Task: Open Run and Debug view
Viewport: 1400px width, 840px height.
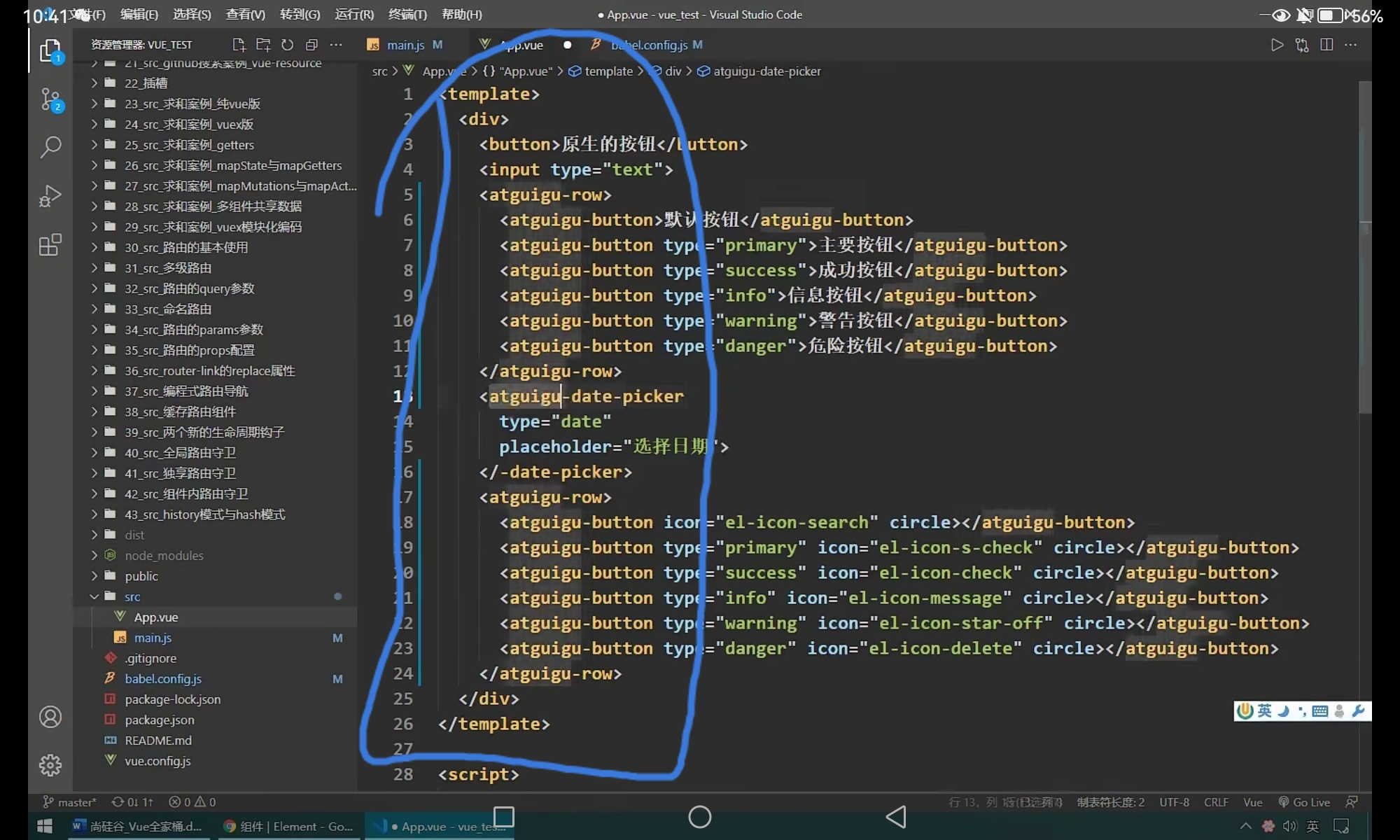Action: coord(50,196)
